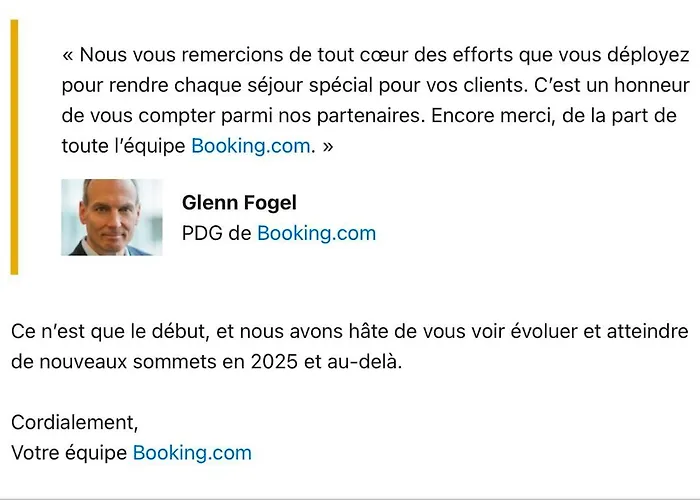Click the 'Nous vous remercions de tout cœur' line
This screenshot has width=700, height=500.
[376, 55]
